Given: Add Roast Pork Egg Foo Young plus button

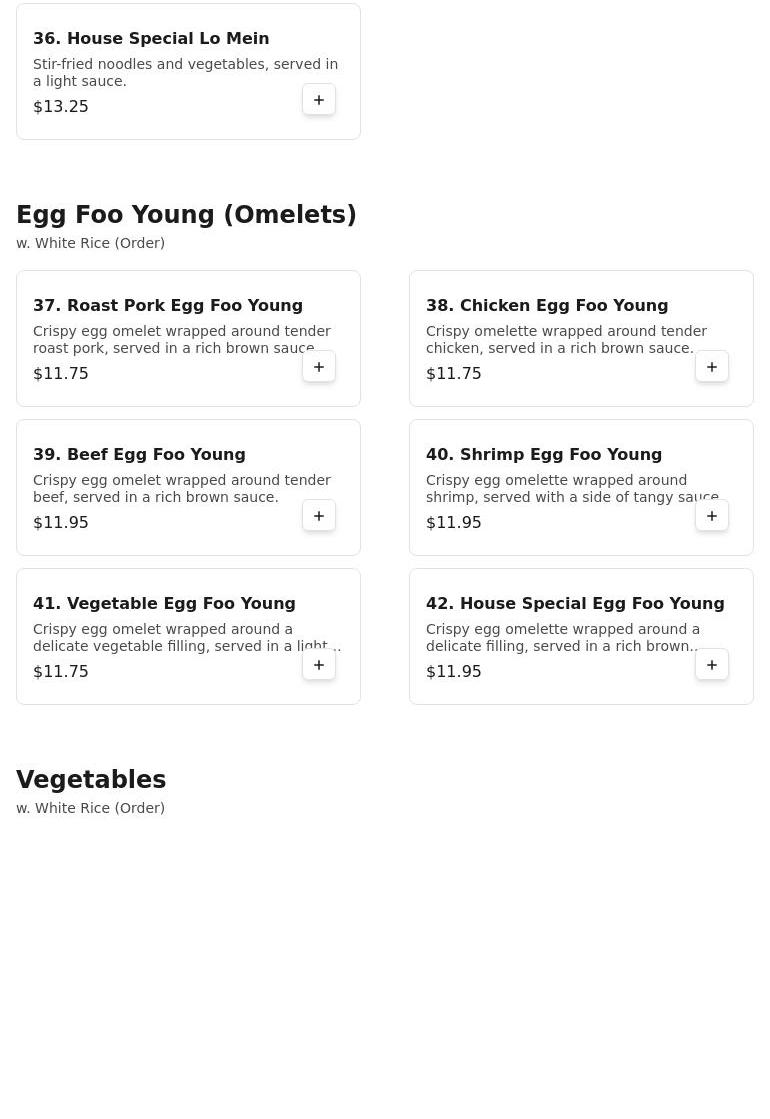Looking at the screenshot, I should pyautogui.click(x=319, y=367).
